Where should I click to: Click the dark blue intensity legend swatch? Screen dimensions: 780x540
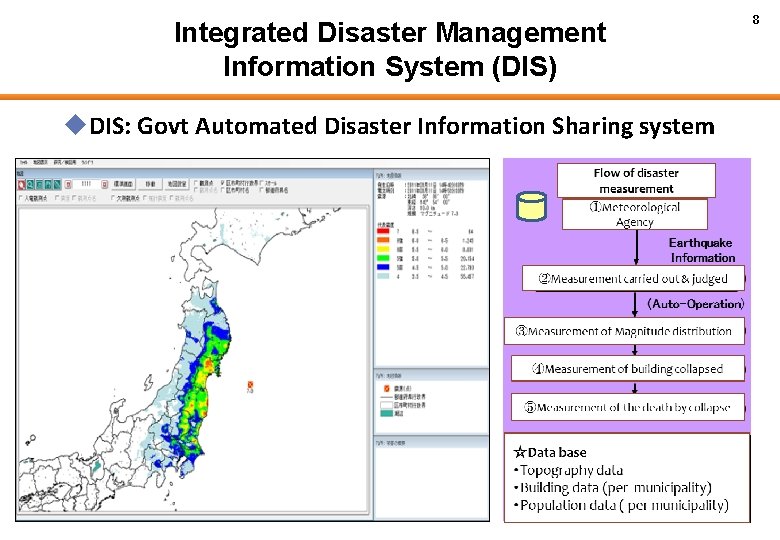tap(383, 267)
